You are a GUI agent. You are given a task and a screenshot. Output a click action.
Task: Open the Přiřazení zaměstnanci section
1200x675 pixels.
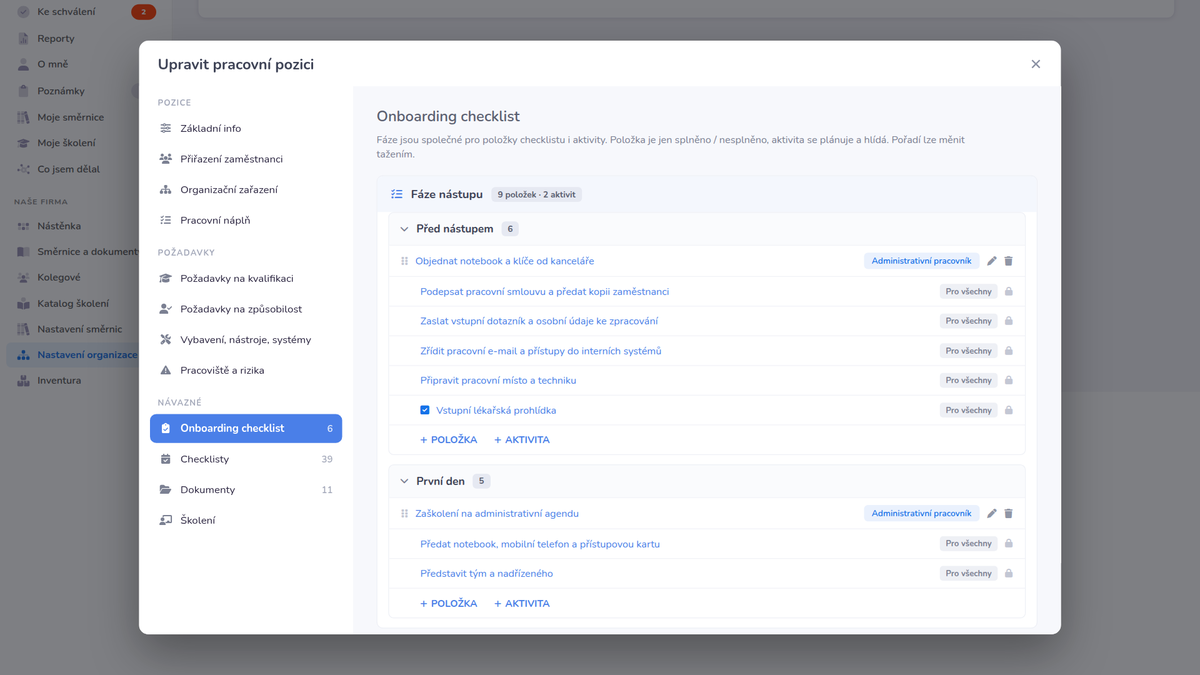coord(246,159)
